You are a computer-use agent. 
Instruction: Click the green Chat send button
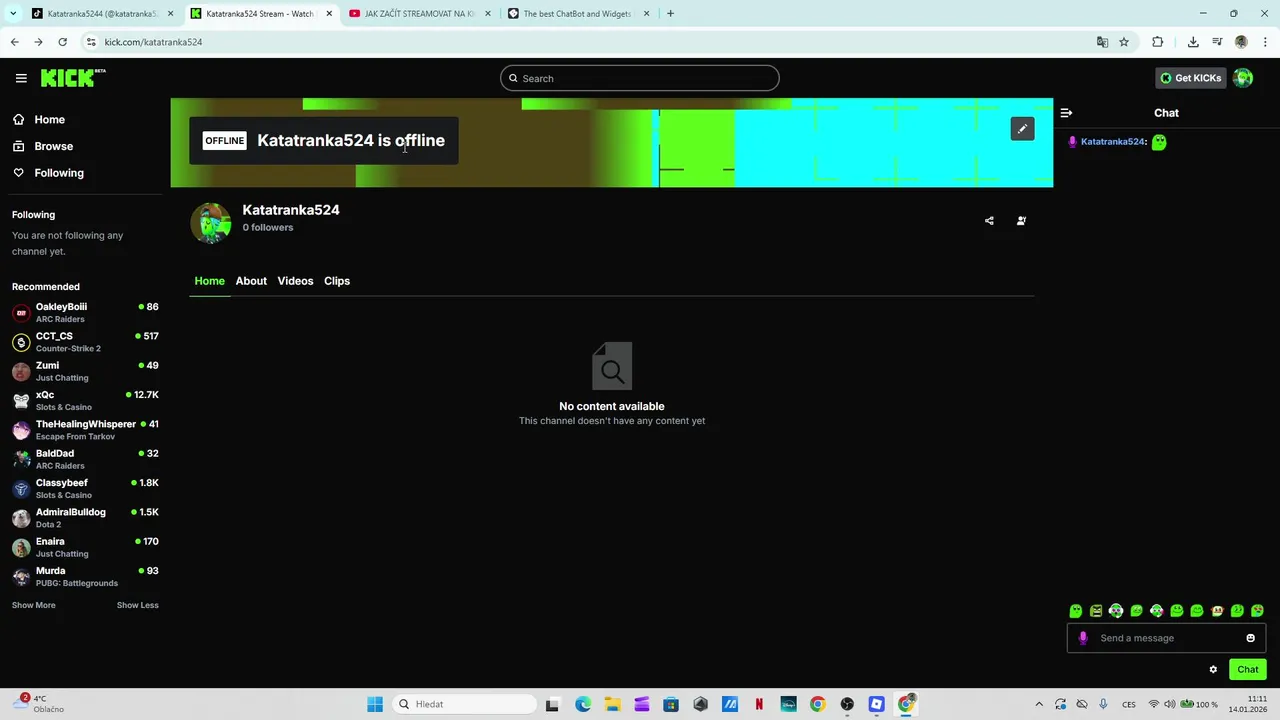(x=1248, y=669)
